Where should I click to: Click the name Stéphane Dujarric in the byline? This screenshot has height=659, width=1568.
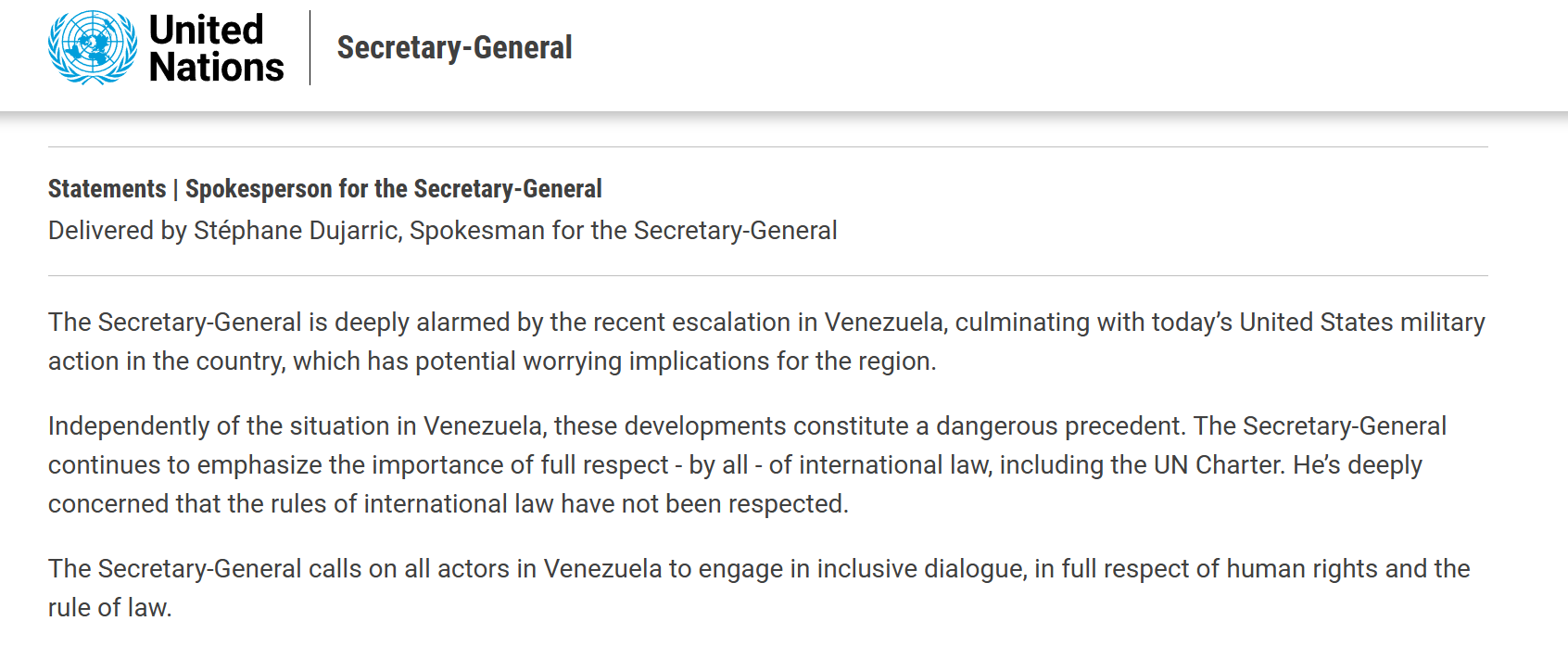(296, 231)
